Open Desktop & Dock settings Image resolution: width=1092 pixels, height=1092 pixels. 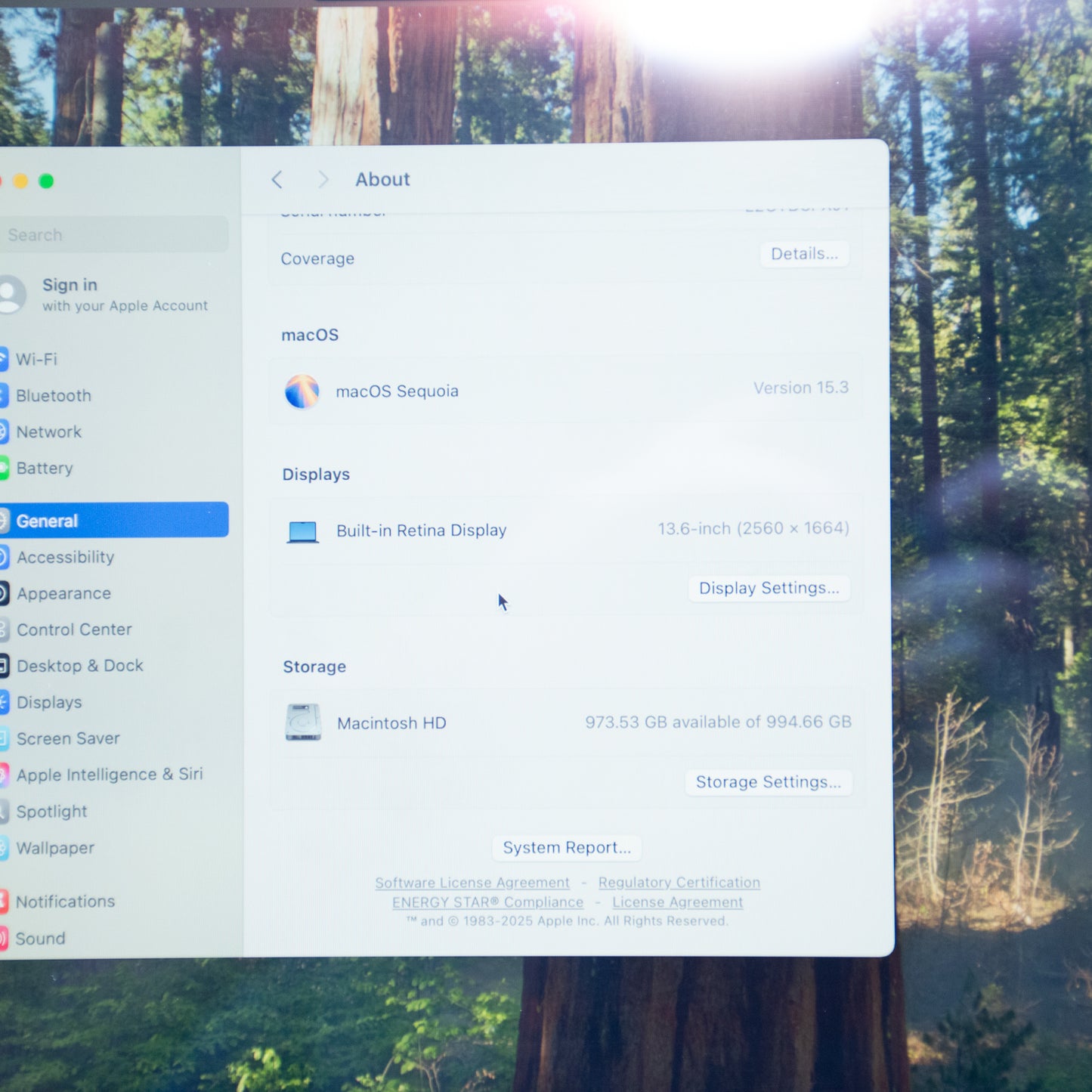tap(113, 666)
